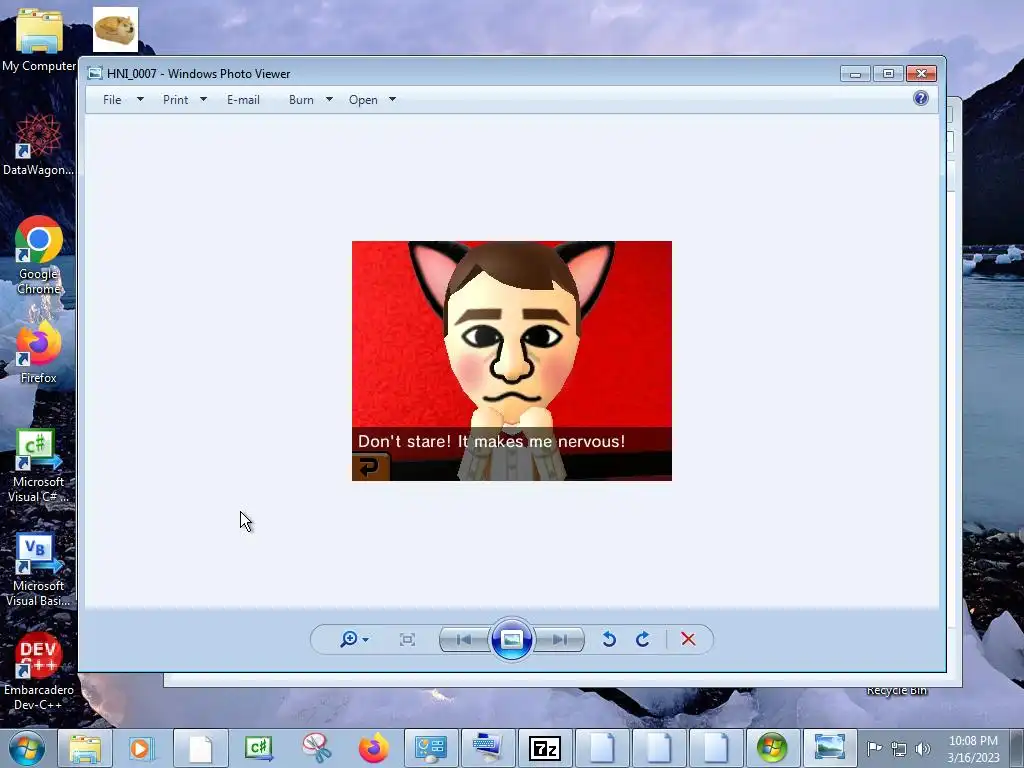1024x768 pixels.
Task: Click the Photo Viewer icon in the title bar
Action: tap(95, 73)
